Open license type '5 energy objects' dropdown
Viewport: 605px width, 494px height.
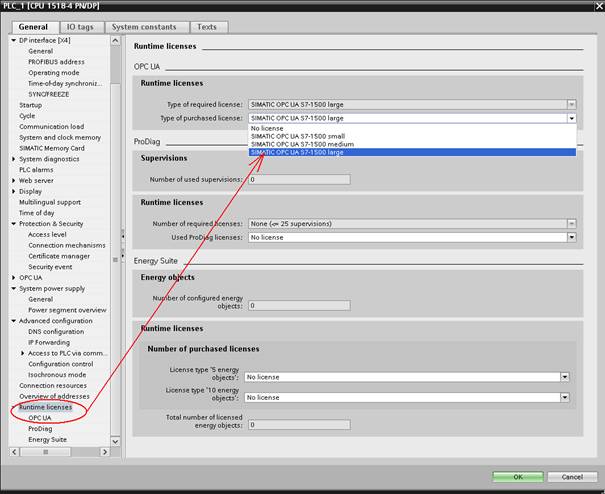[564, 377]
